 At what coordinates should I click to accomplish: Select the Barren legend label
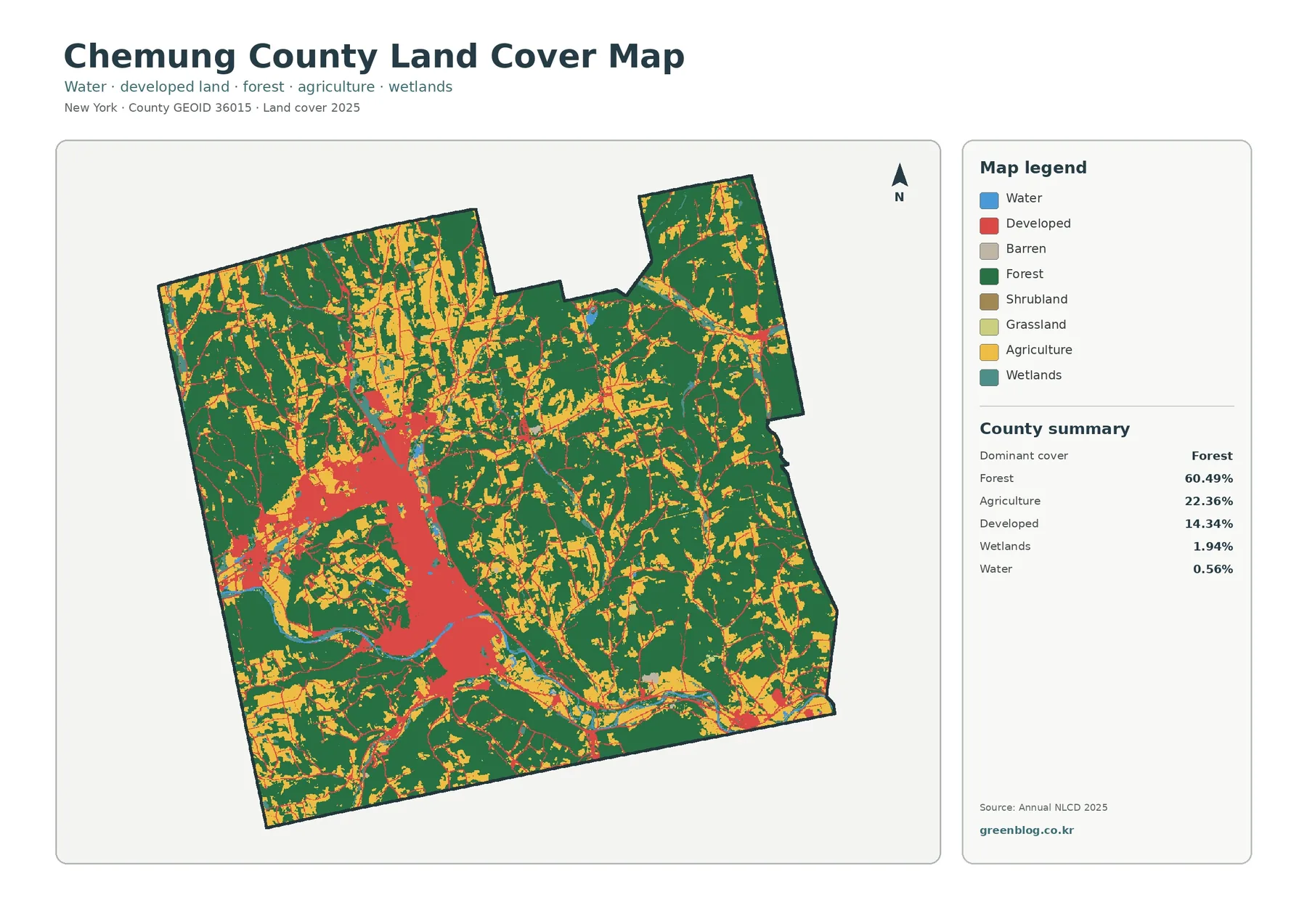(1026, 249)
